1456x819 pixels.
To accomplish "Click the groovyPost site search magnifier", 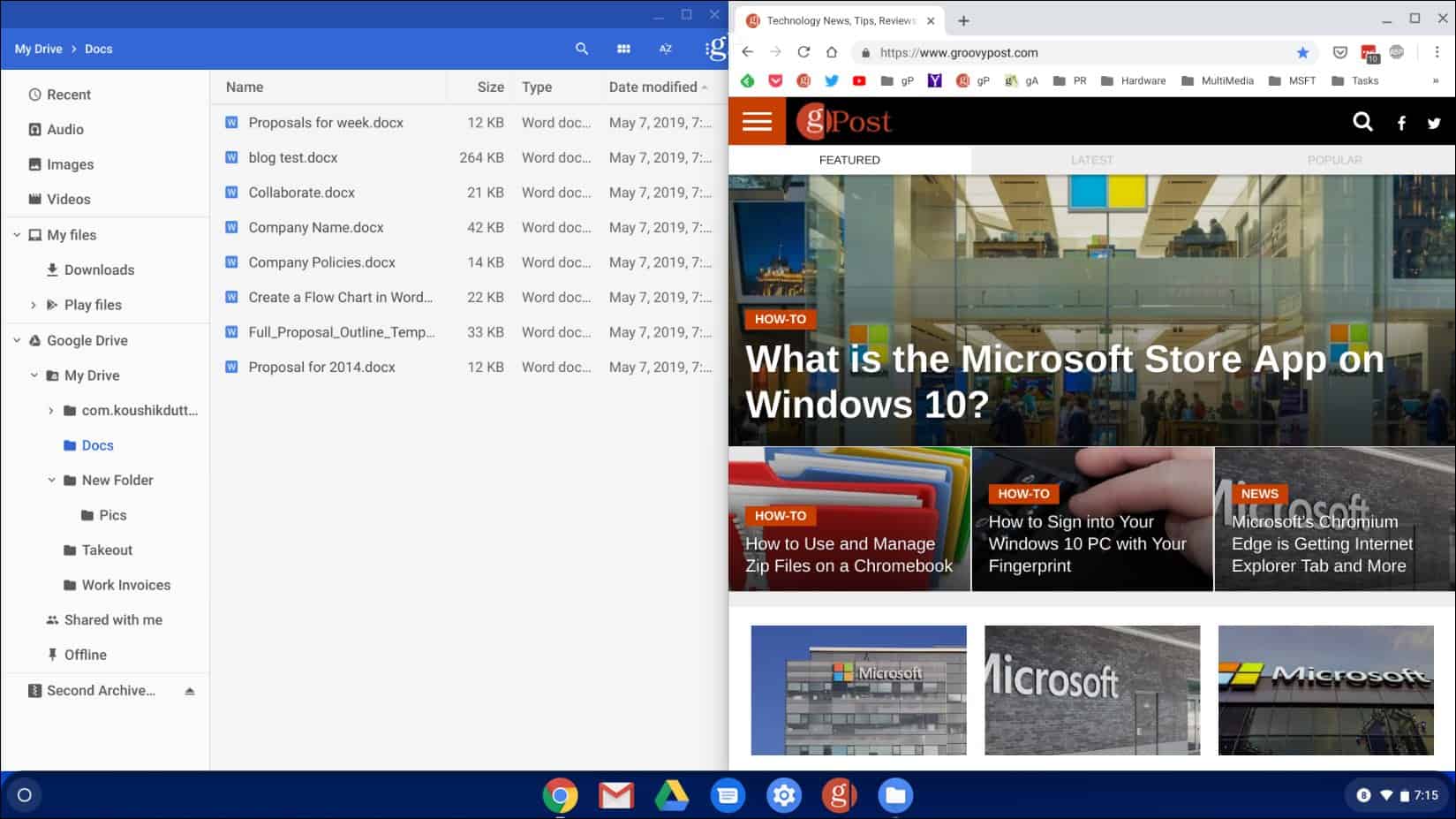I will (x=1362, y=122).
